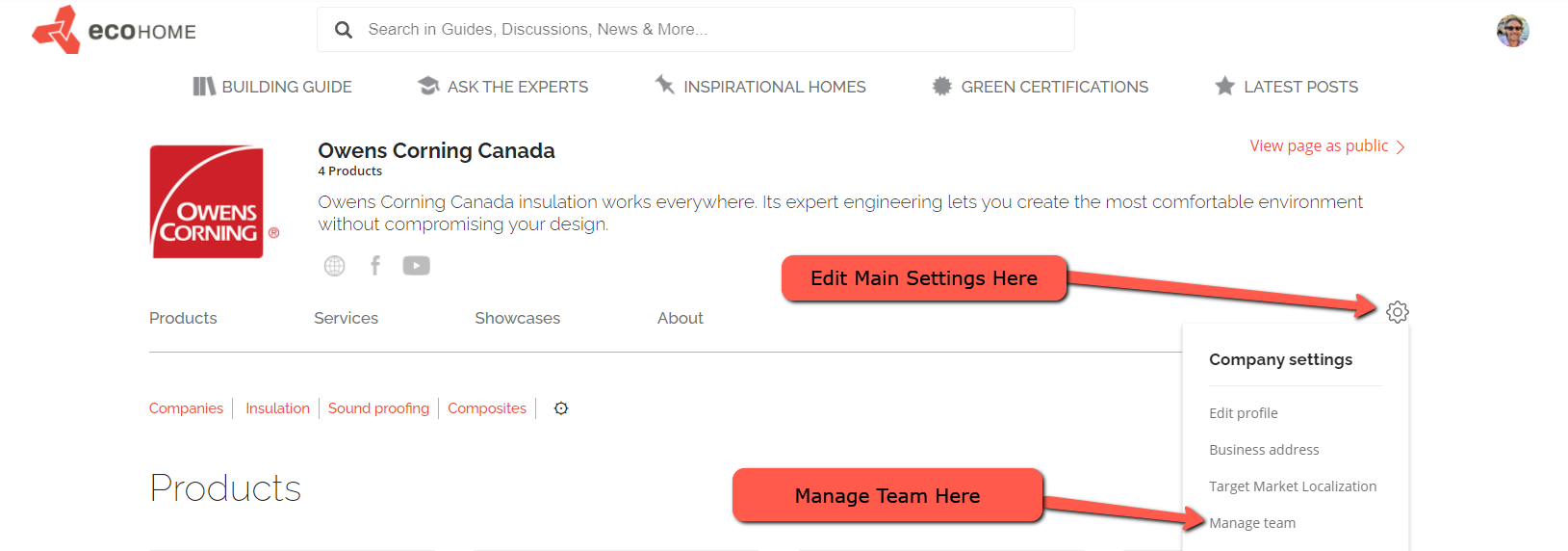Screen dimensions: 1568x551
Task: Click the Owens Corning logo thumbnail
Action: coord(208,202)
